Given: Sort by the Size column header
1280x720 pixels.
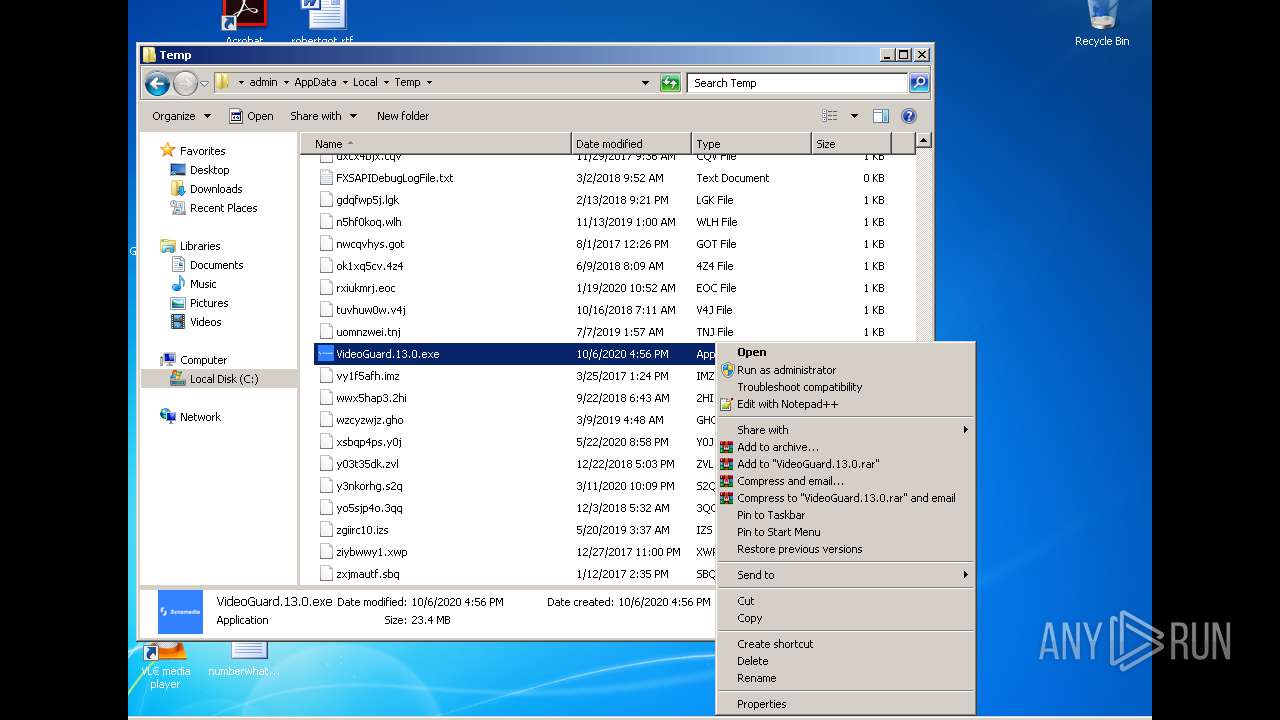Looking at the screenshot, I should [851, 144].
